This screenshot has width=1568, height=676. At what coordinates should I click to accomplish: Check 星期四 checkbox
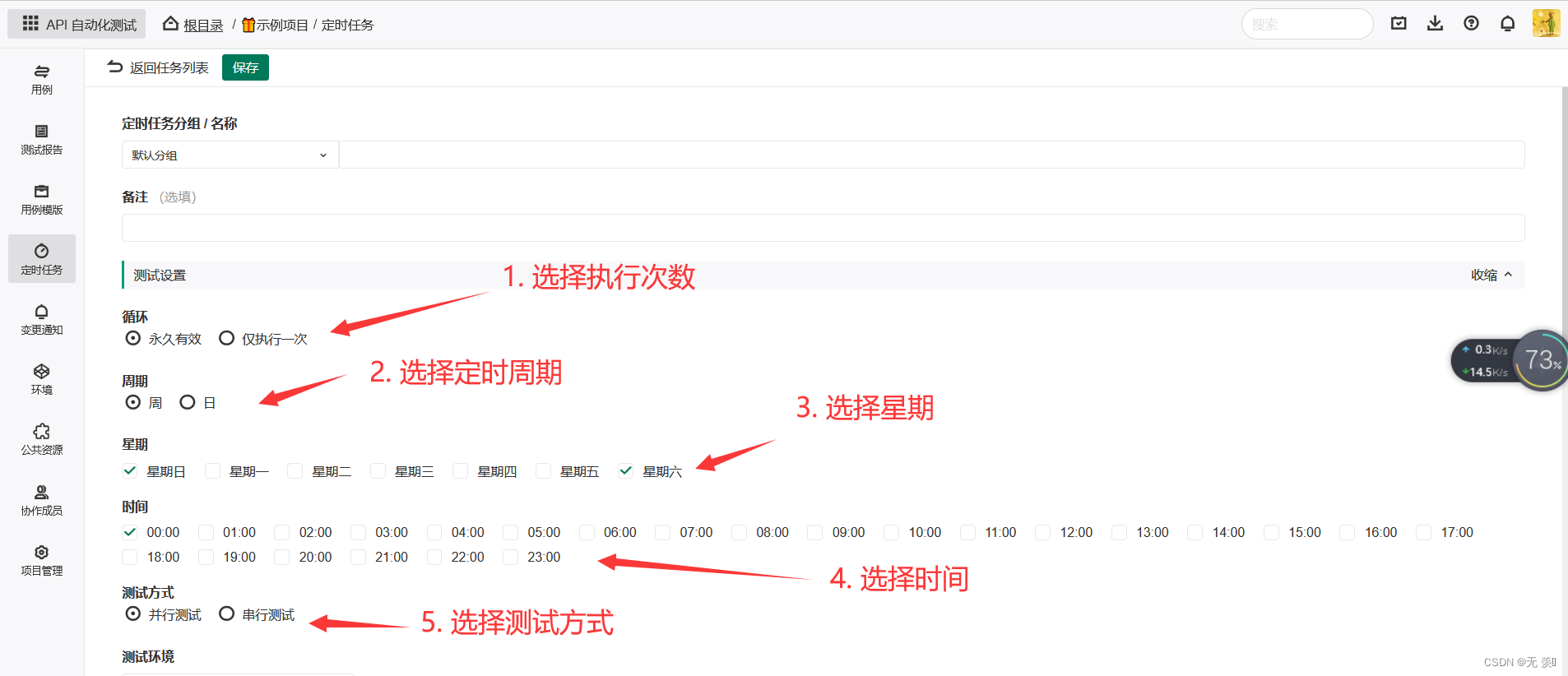coord(460,470)
